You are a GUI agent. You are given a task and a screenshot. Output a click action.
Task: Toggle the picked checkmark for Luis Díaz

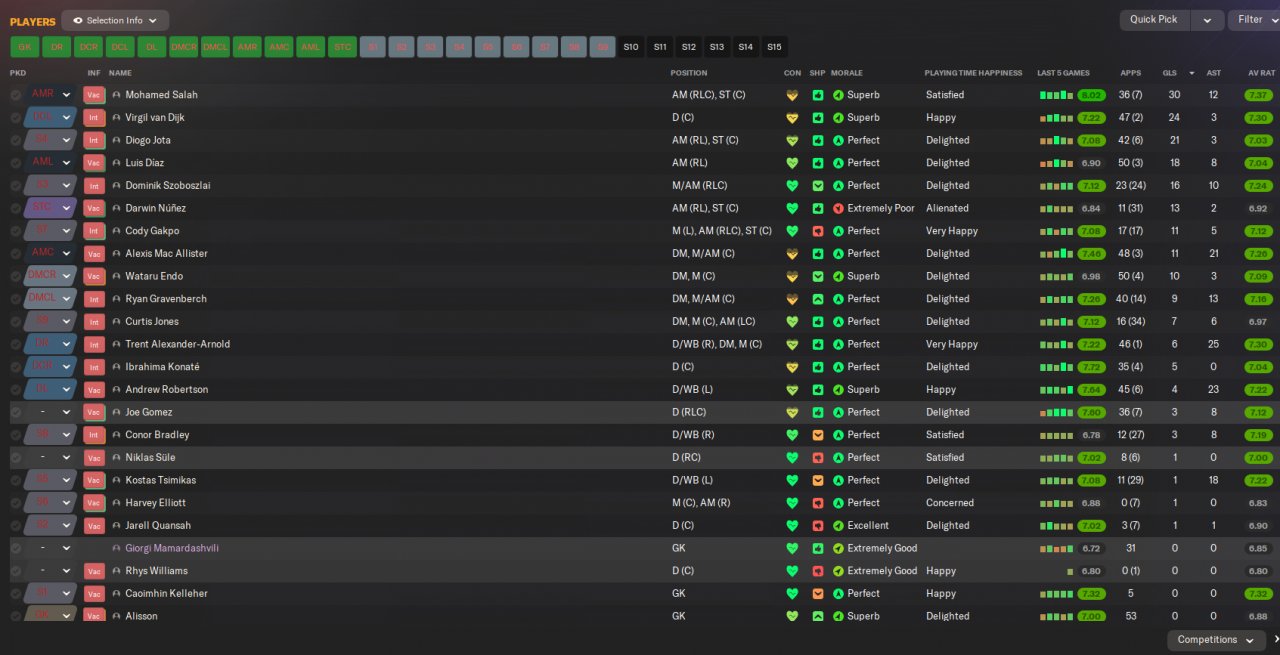pos(16,163)
